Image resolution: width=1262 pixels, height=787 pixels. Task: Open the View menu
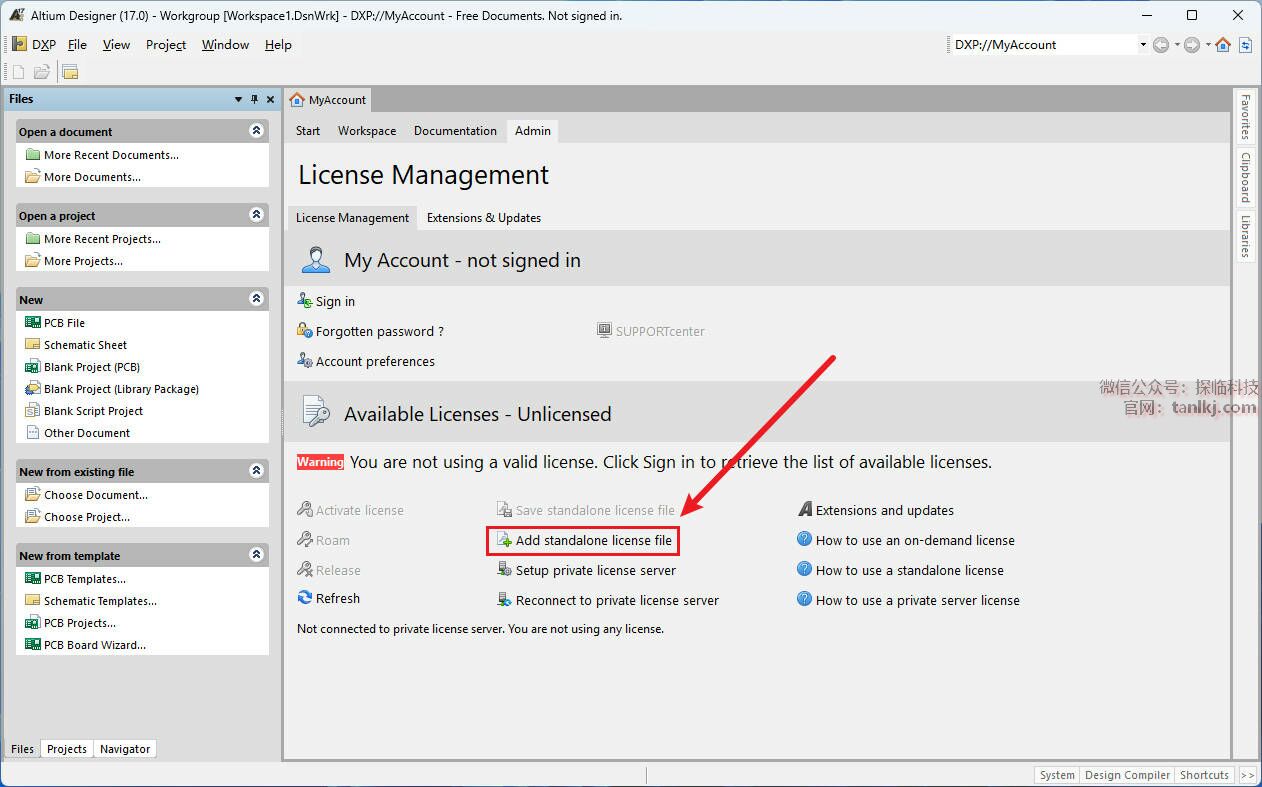click(116, 45)
